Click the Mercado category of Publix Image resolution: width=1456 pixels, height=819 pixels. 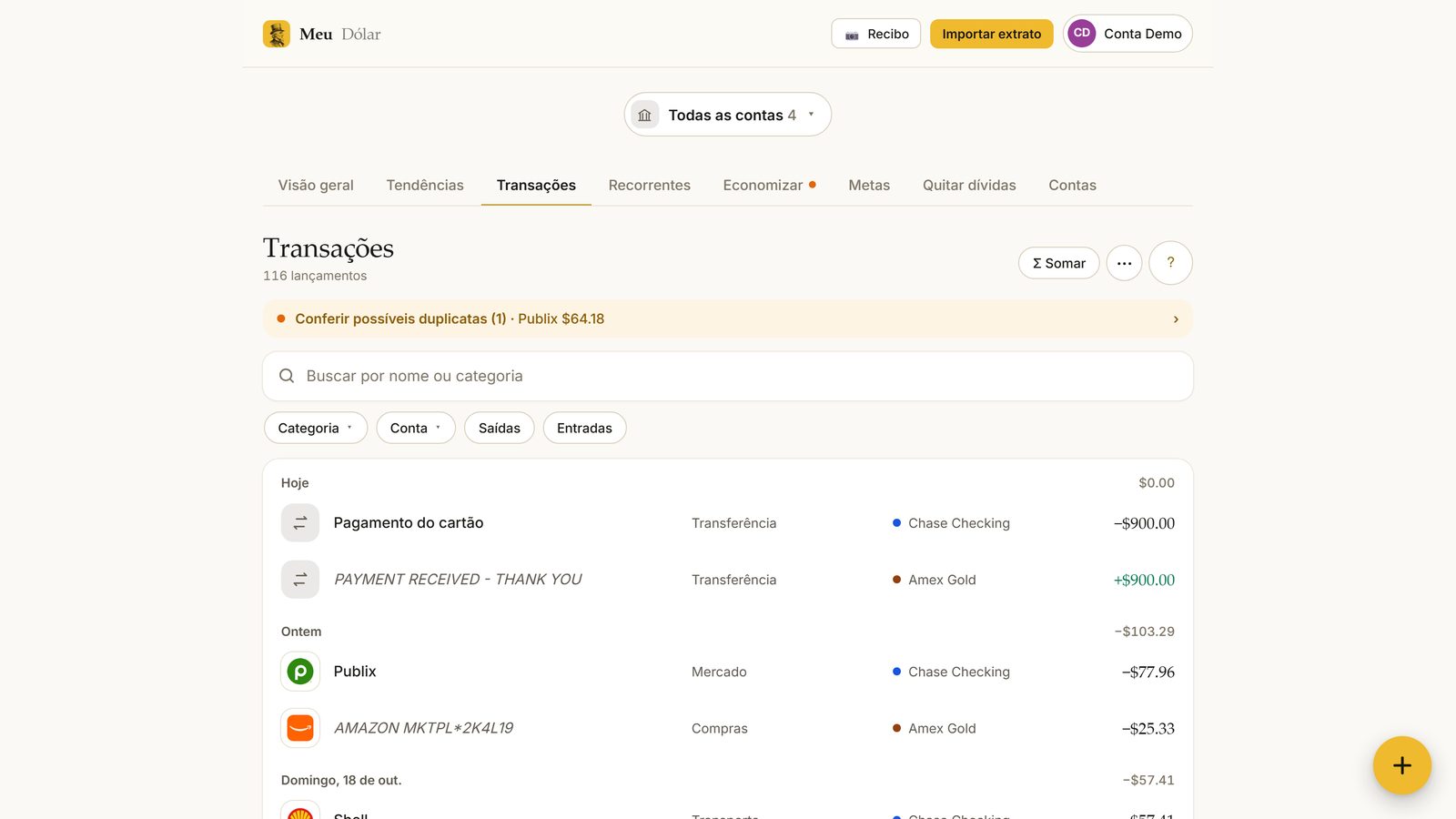[719, 672]
